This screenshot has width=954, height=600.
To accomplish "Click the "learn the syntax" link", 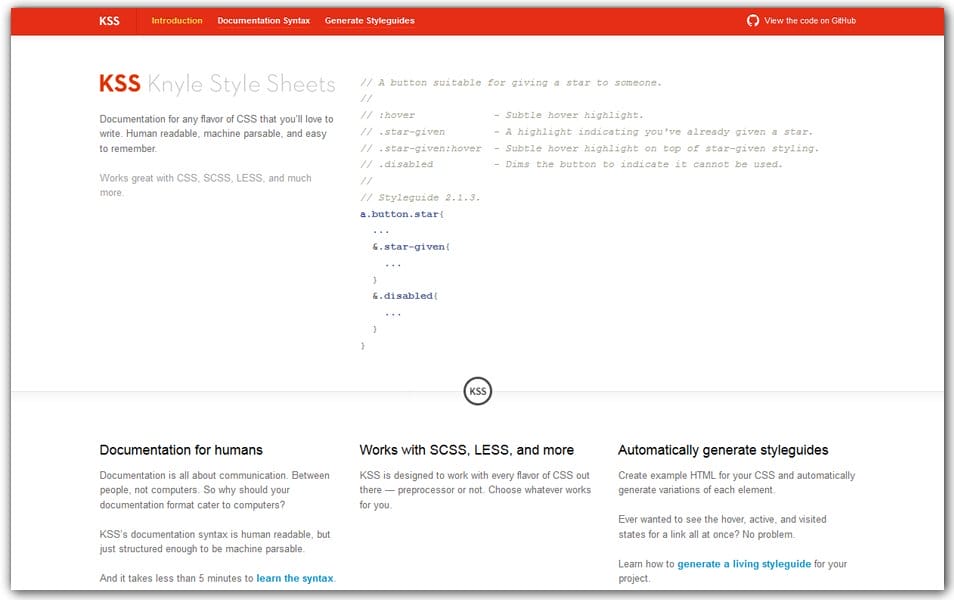I will [294, 578].
